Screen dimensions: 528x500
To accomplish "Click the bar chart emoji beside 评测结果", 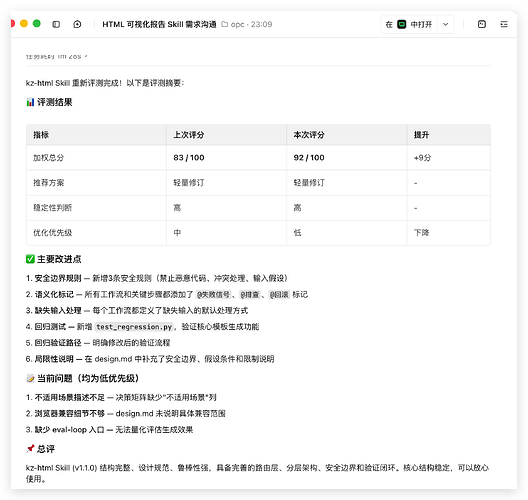I will (x=30, y=102).
